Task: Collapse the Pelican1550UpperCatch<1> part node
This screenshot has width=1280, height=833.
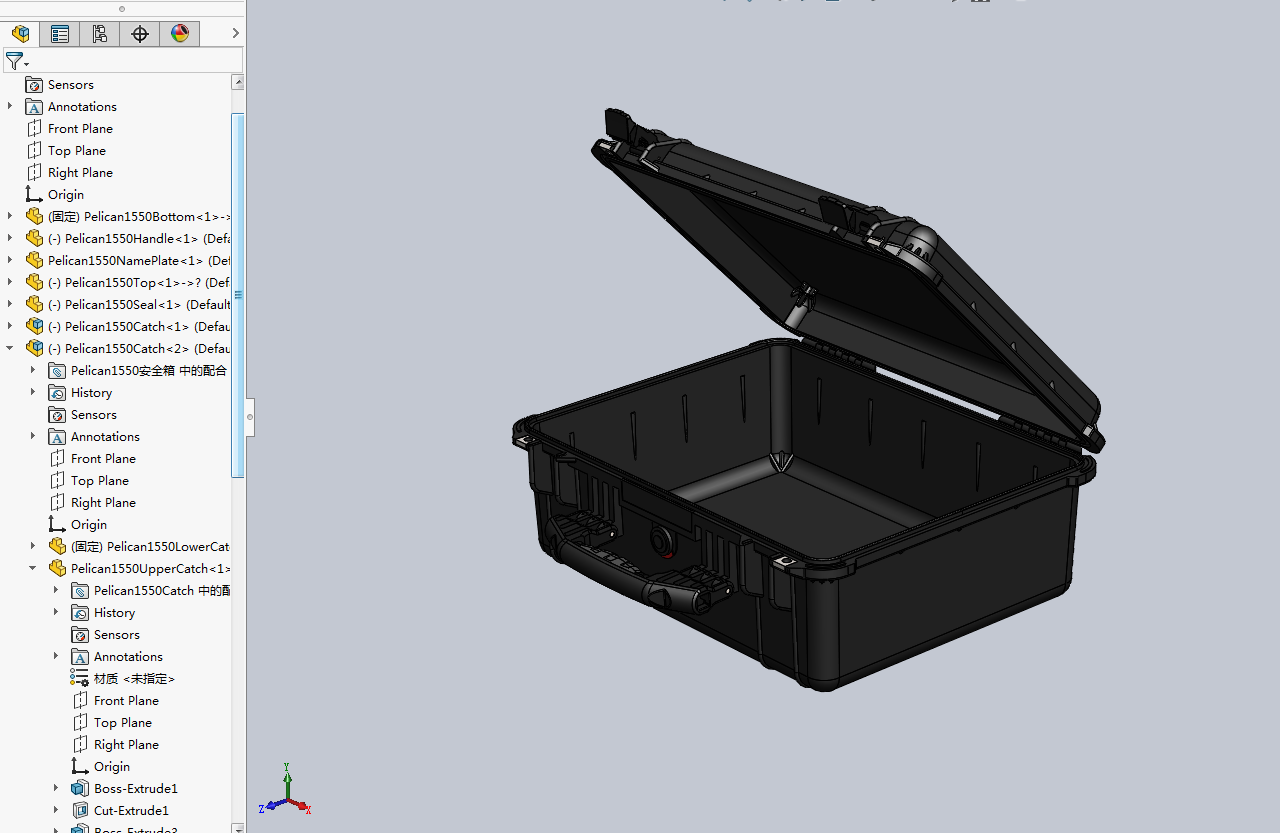Action: click(33, 569)
